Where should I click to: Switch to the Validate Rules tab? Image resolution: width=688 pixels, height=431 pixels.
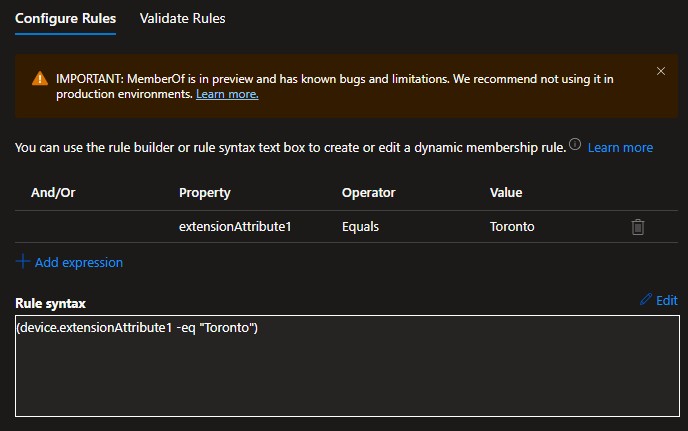[182, 18]
